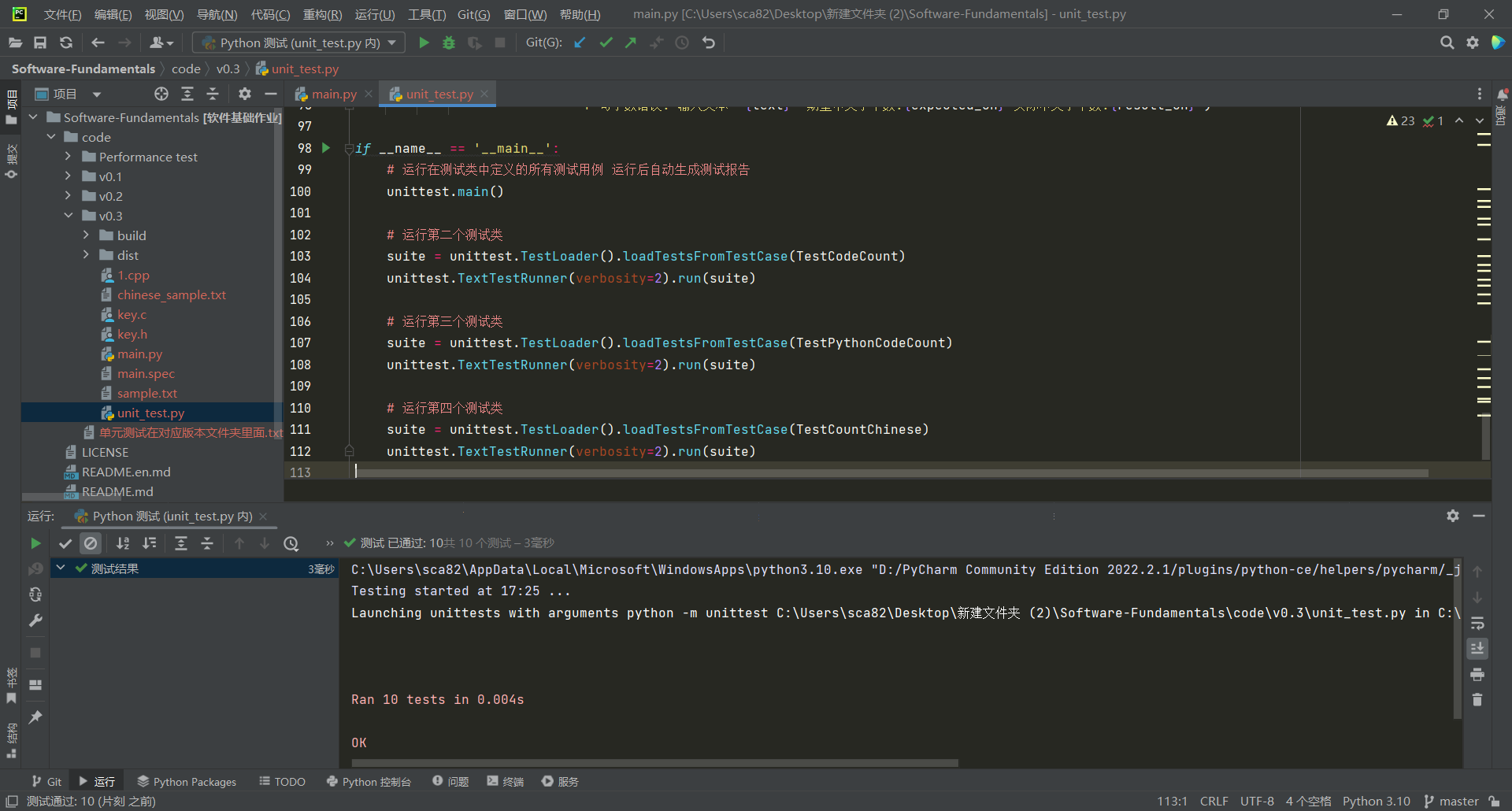Open Search Everywhere magnifier

click(x=1447, y=43)
